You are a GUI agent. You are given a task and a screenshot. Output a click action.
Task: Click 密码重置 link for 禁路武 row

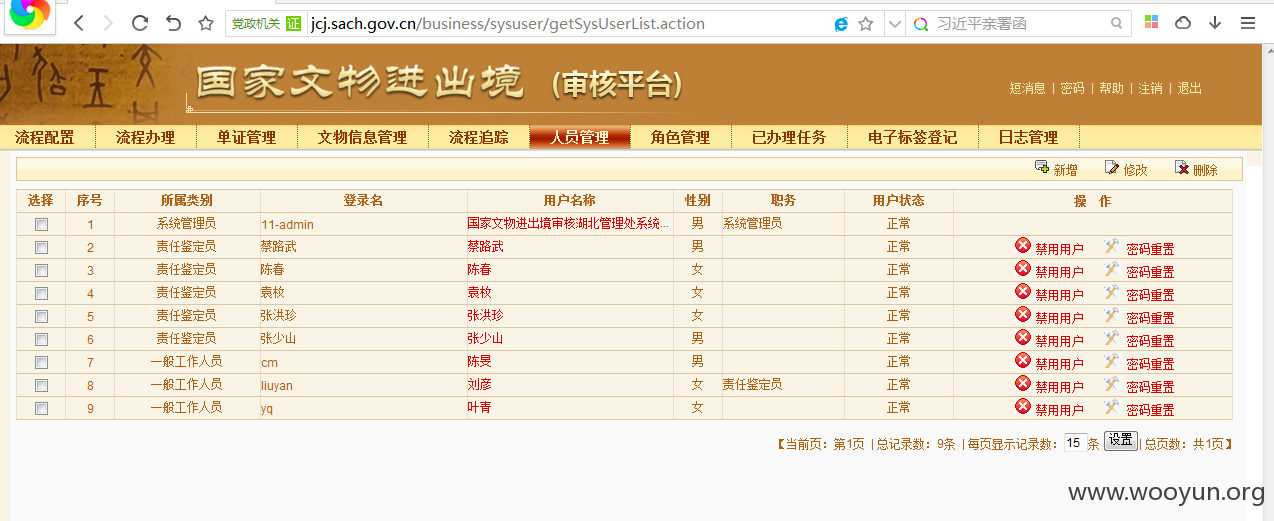coord(1150,249)
